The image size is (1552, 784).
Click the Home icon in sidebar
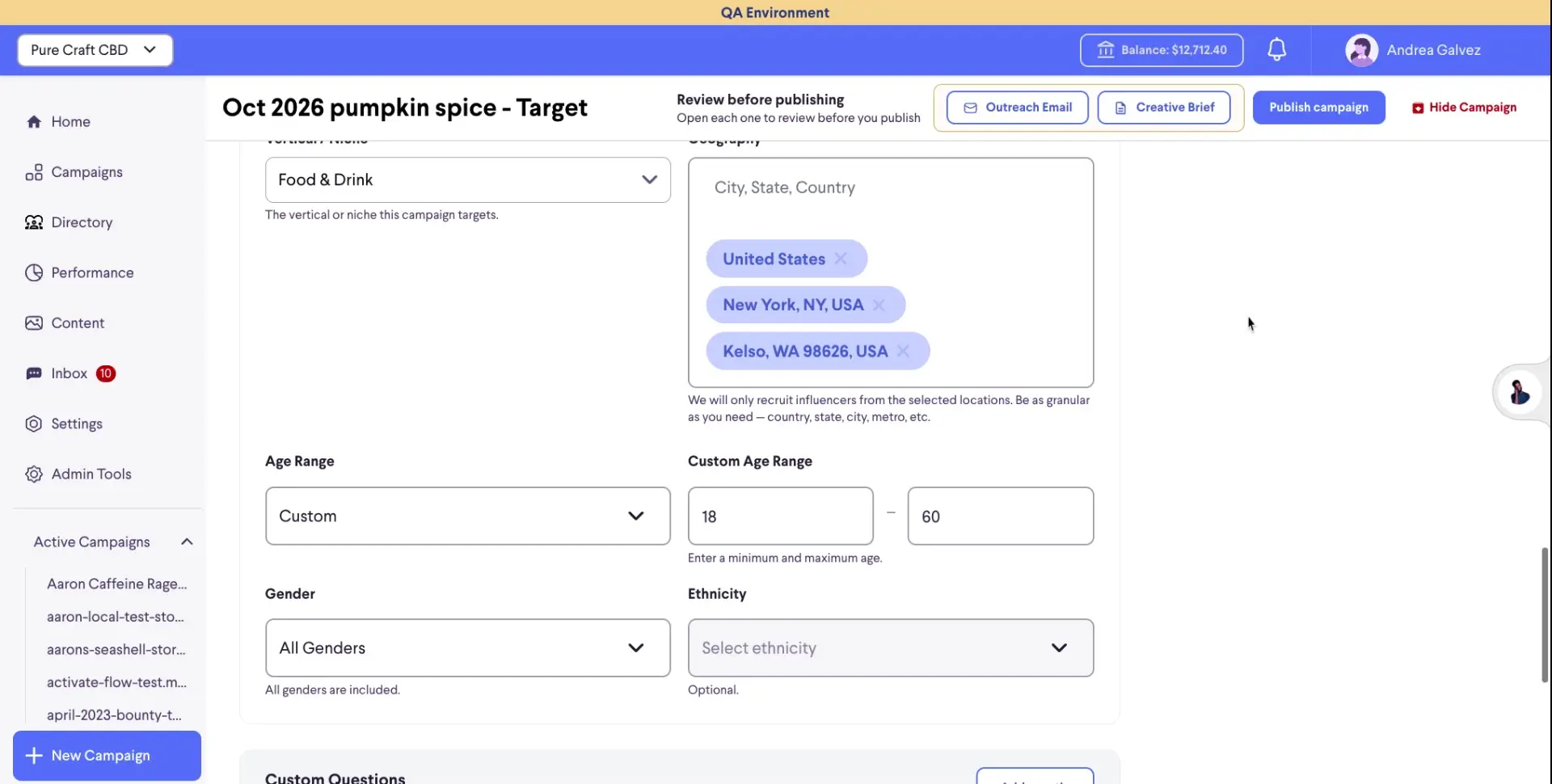coord(34,122)
